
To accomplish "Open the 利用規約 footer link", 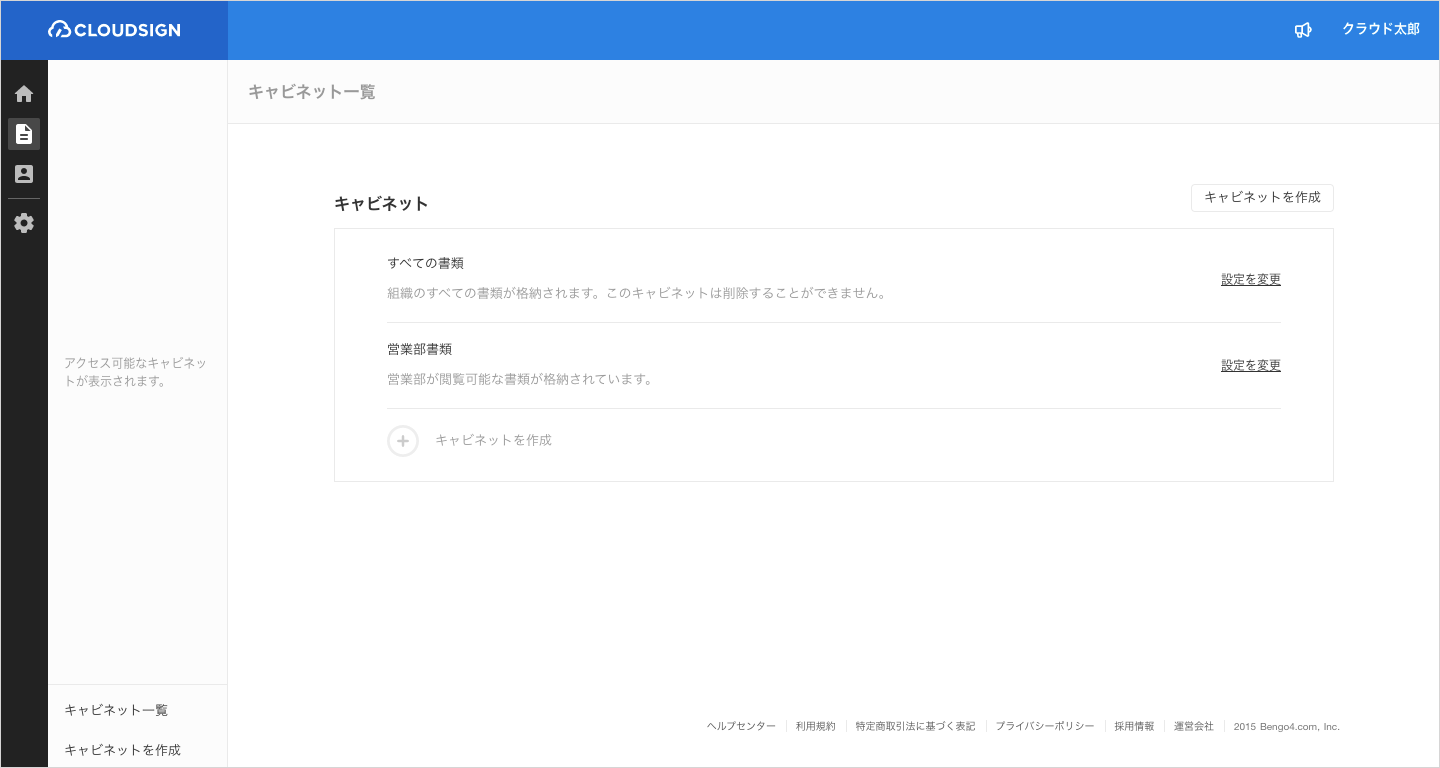I will pyautogui.click(x=815, y=726).
